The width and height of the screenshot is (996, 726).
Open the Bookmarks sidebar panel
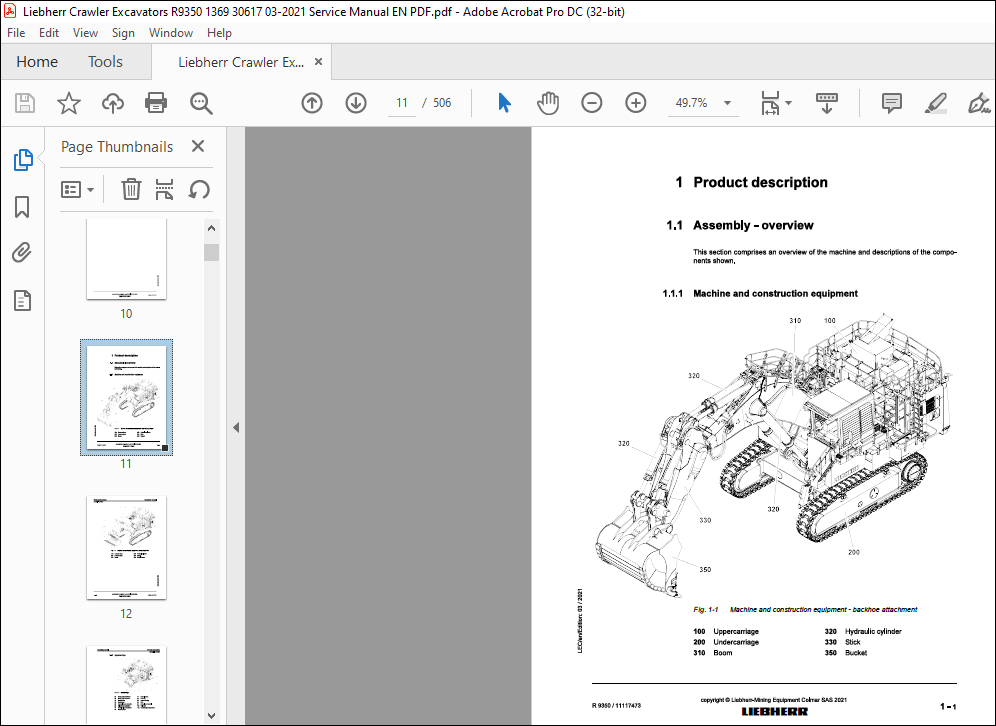[22, 207]
